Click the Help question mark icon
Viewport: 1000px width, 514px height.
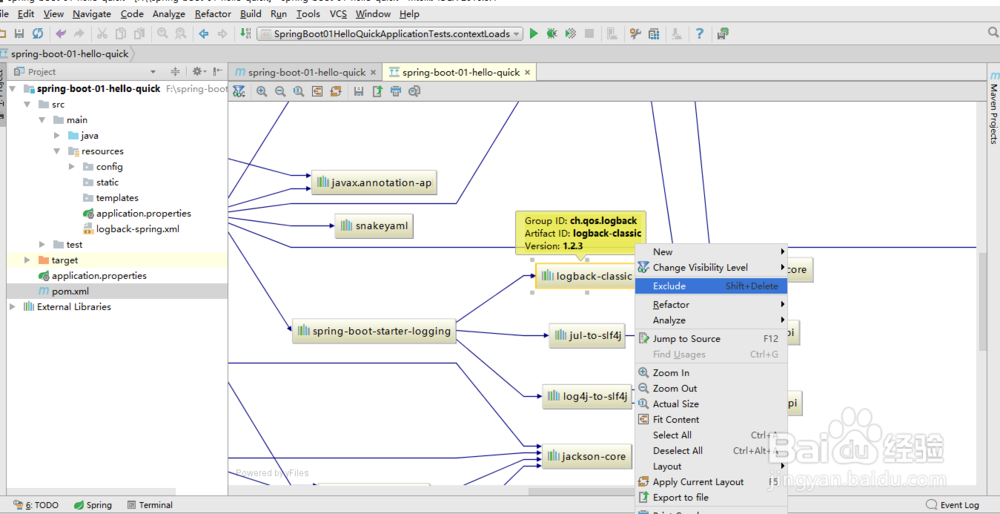700,34
